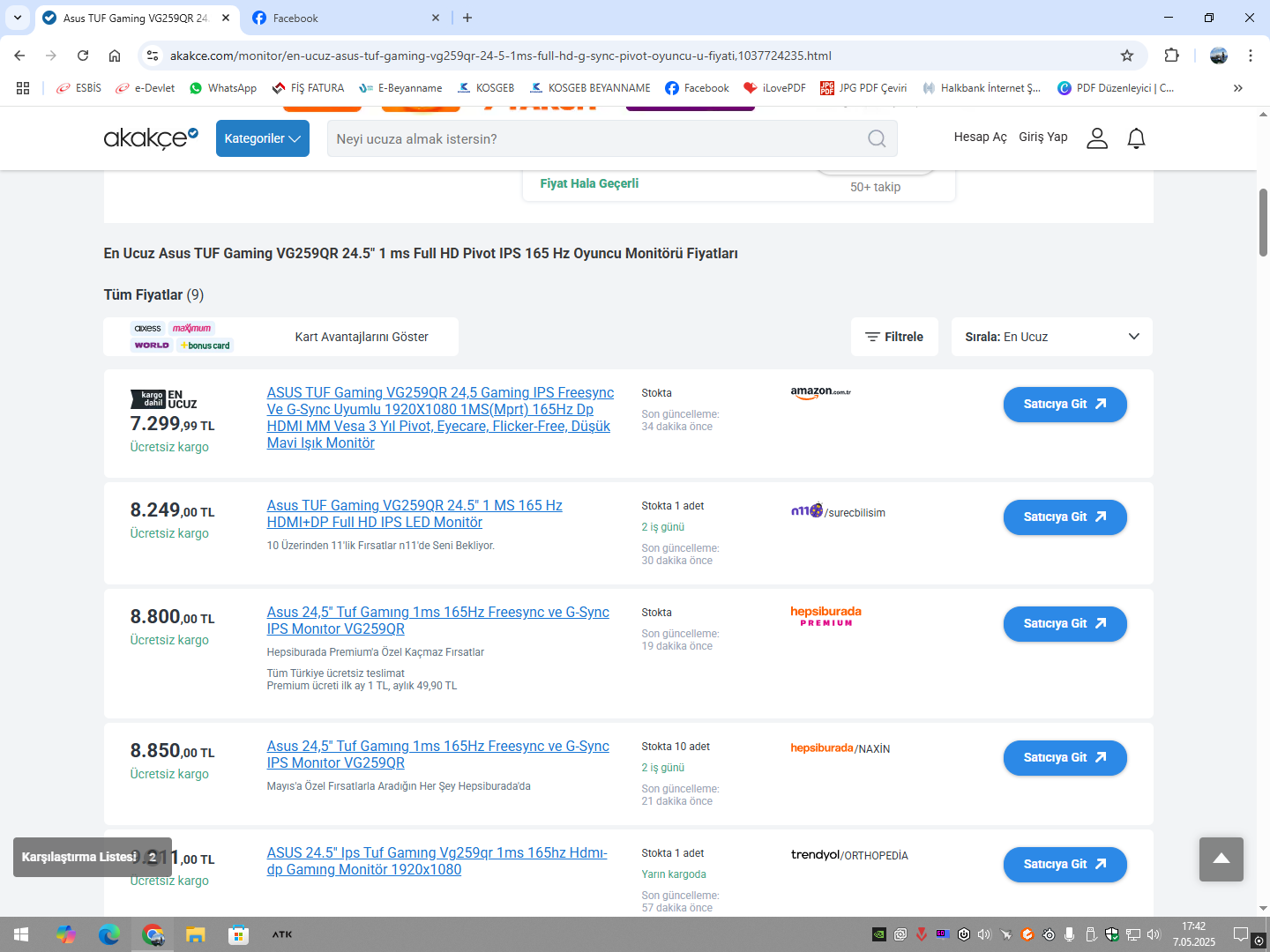Click the search magnifier icon
The image size is (1270, 952).
click(877, 138)
